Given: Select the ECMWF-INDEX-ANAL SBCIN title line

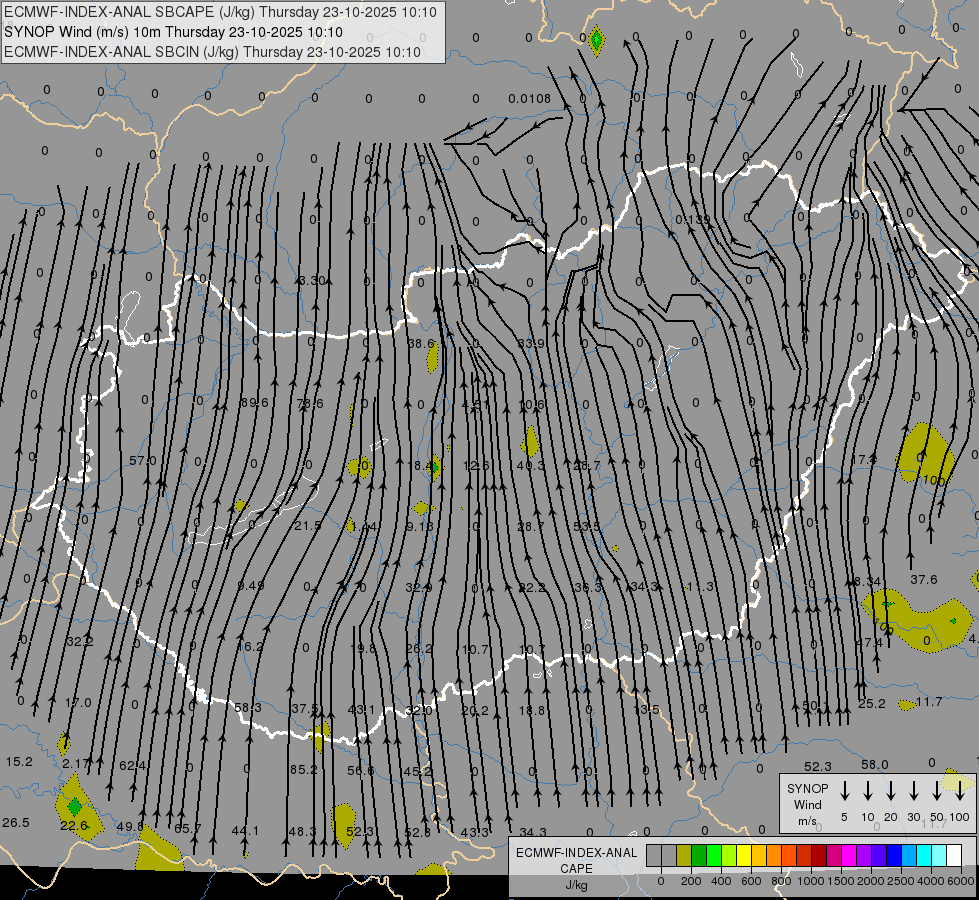Looking at the screenshot, I should 212,51.
